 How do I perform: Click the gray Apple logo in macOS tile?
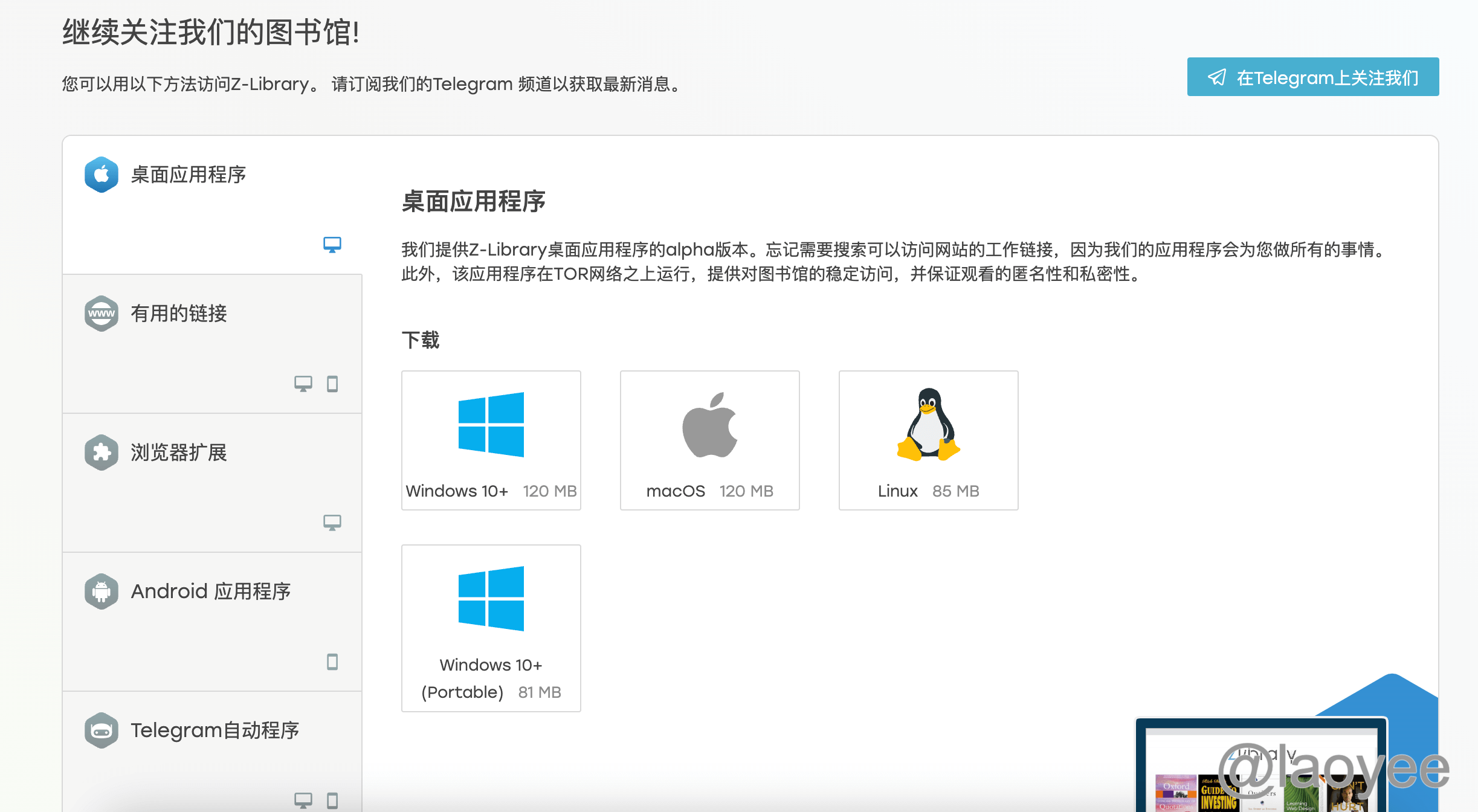pos(709,425)
